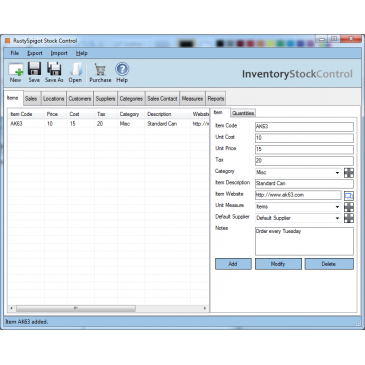Click the Delete button
The width and height of the screenshot is (365, 365).
[x=329, y=264]
